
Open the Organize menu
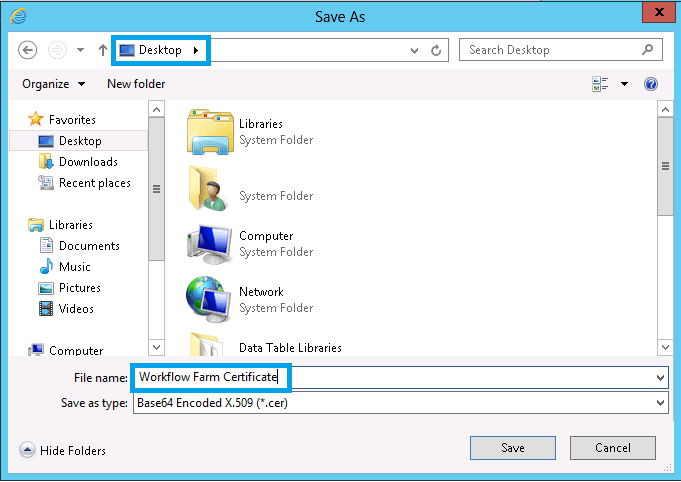tap(53, 84)
